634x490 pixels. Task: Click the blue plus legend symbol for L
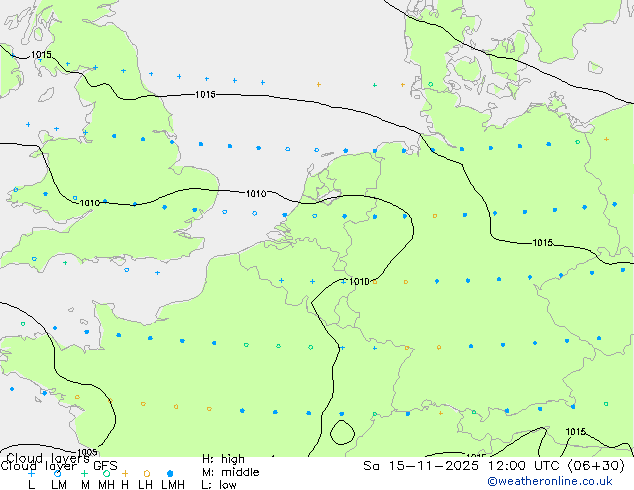(x=31, y=473)
